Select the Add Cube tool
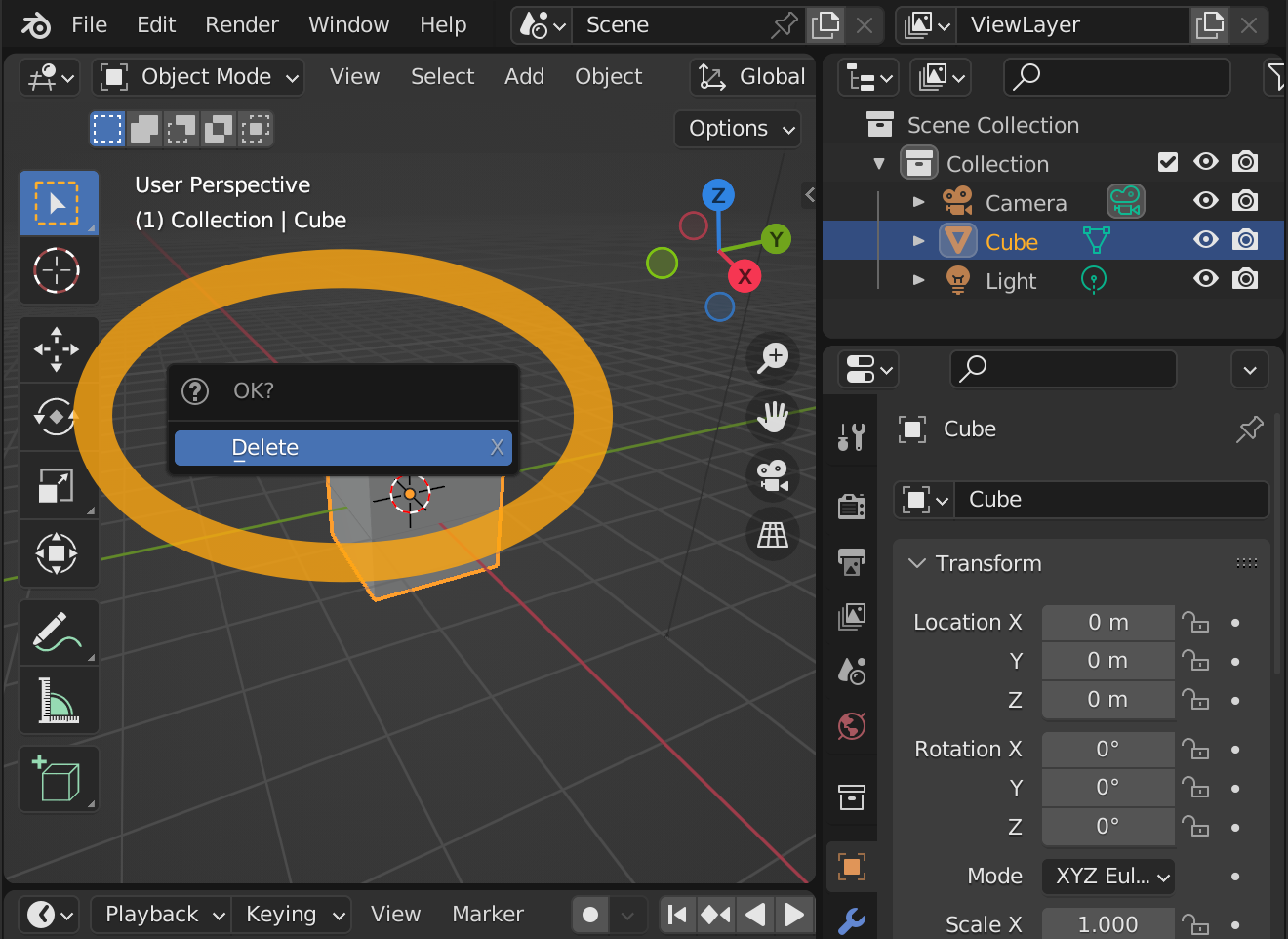 point(59,779)
